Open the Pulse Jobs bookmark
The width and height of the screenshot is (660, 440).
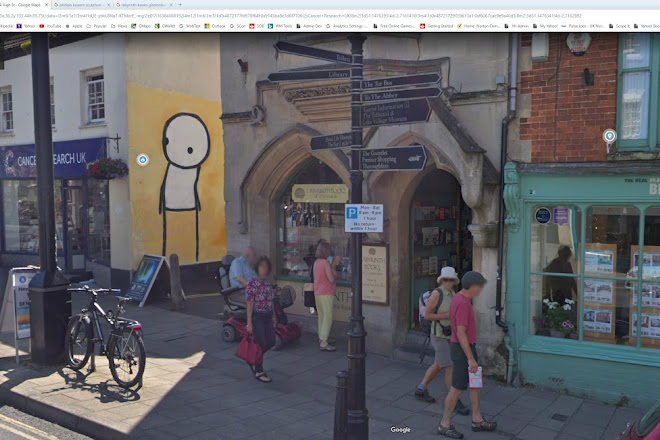(x=583, y=26)
